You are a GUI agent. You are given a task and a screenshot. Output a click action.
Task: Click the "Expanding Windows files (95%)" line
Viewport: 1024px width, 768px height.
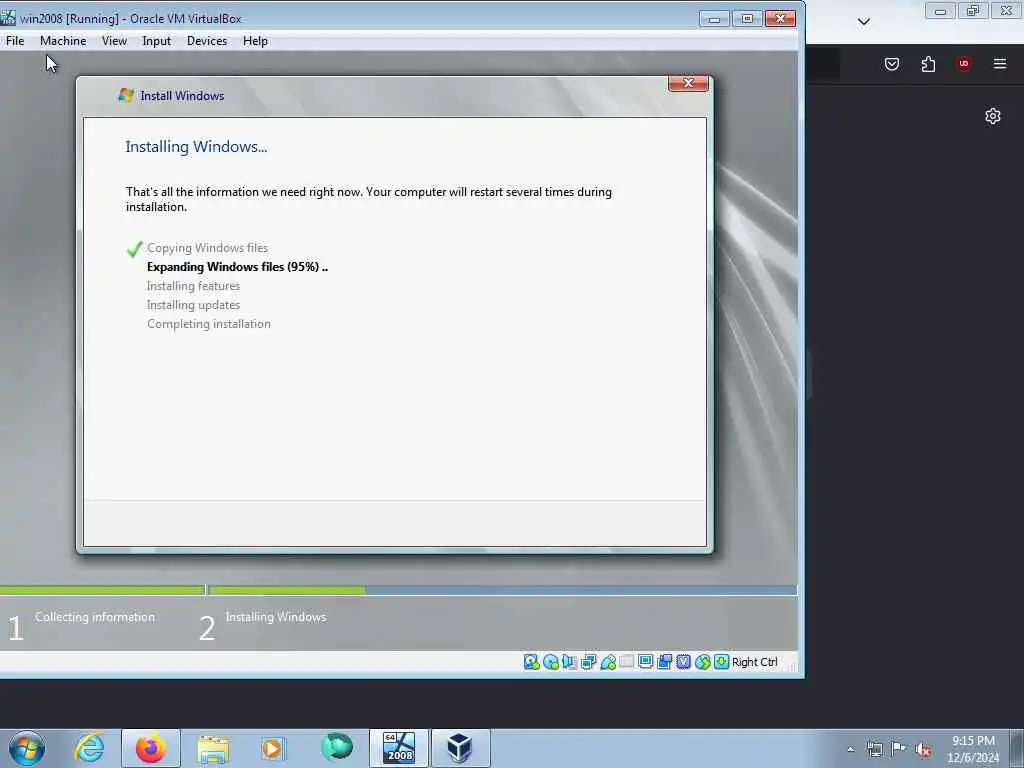237,266
